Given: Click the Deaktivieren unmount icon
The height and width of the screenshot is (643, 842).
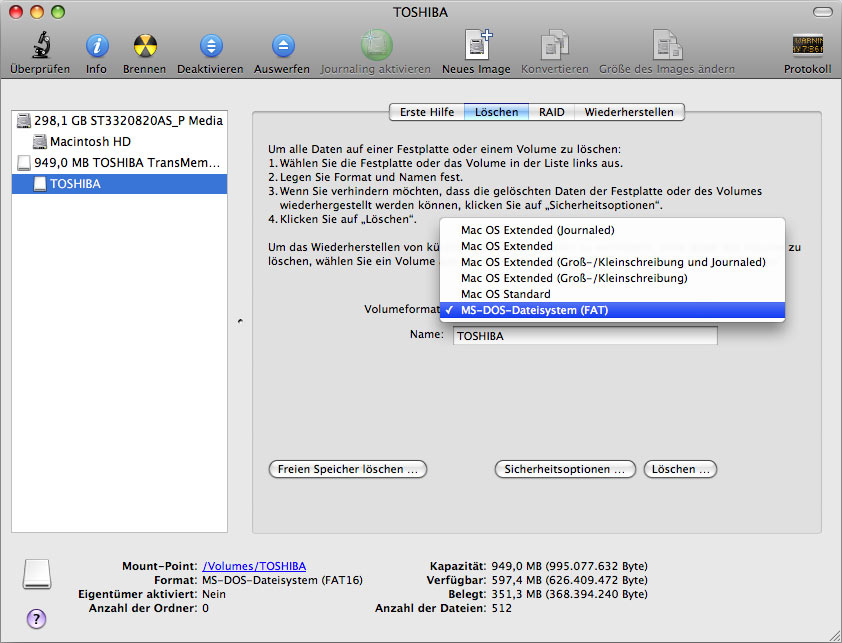Looking at the screenshot, I should coord(210,46).
